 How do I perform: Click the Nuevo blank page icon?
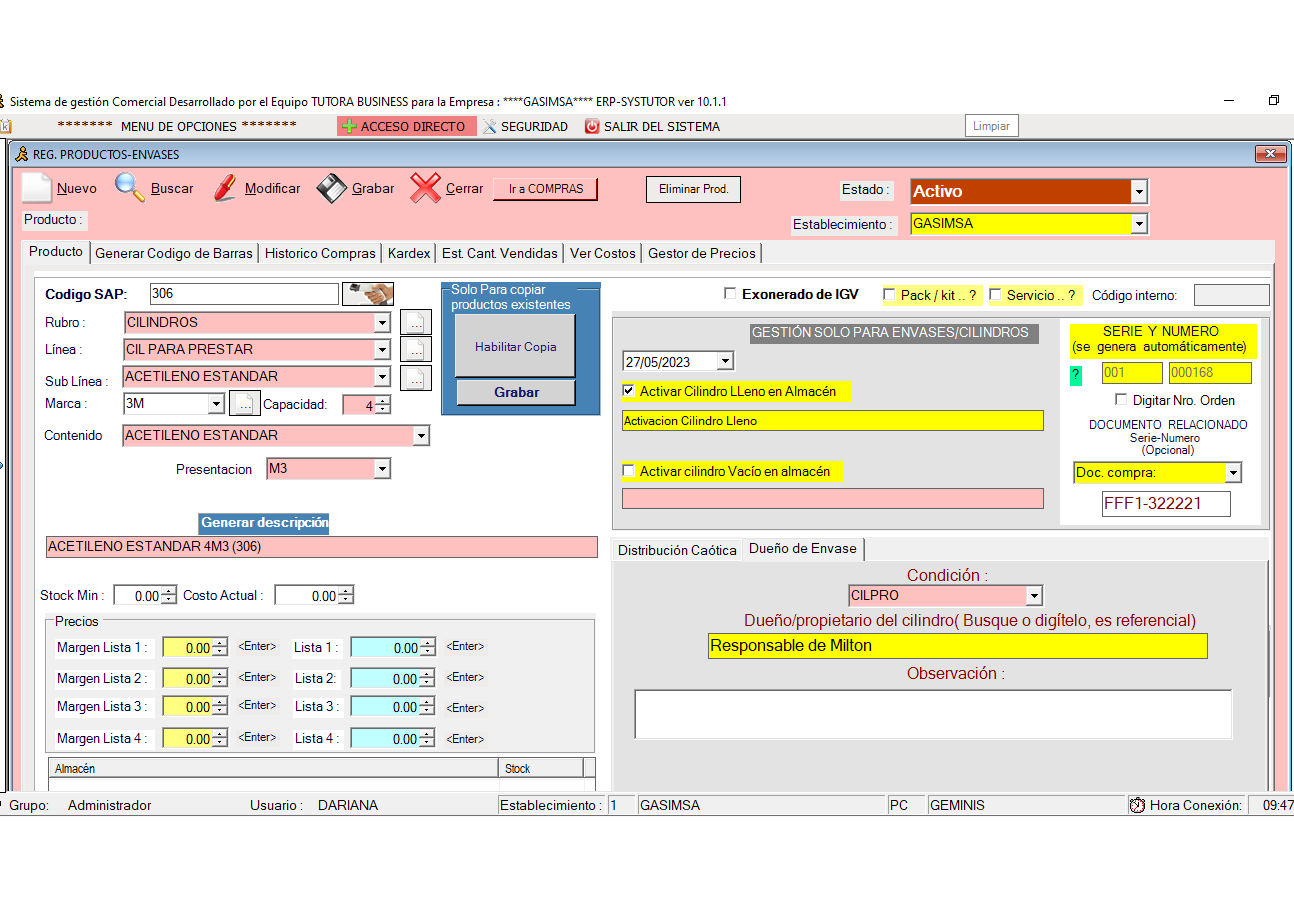pyautogui.click(x=37, y=188)
